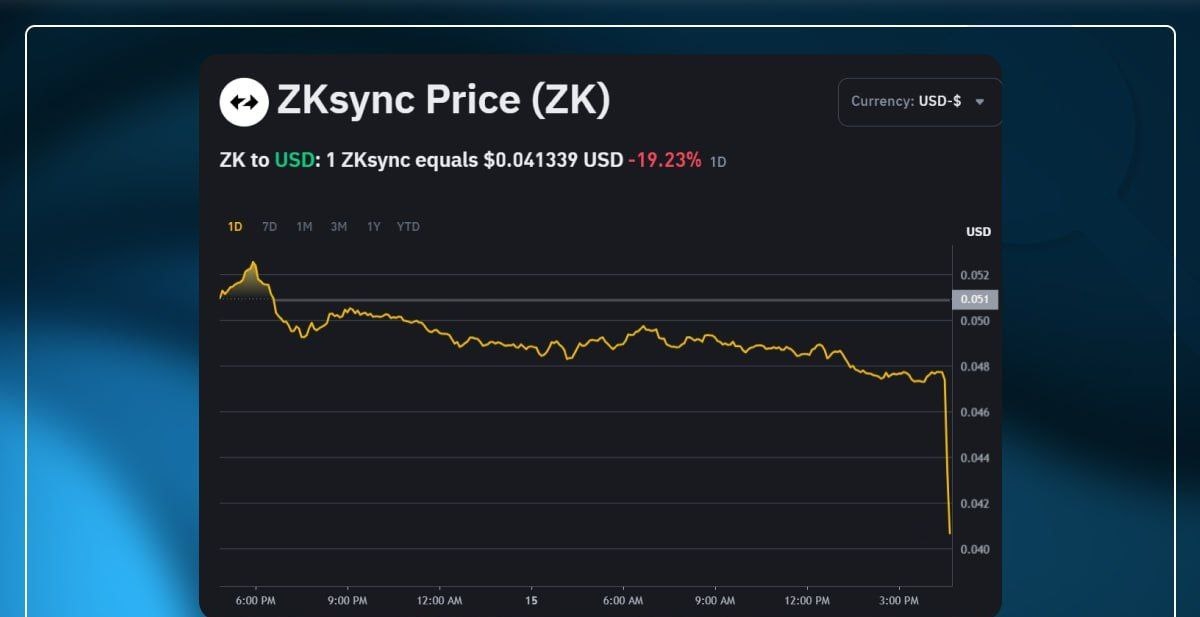Click the 15 date axis label

click(x=531, y=601)
